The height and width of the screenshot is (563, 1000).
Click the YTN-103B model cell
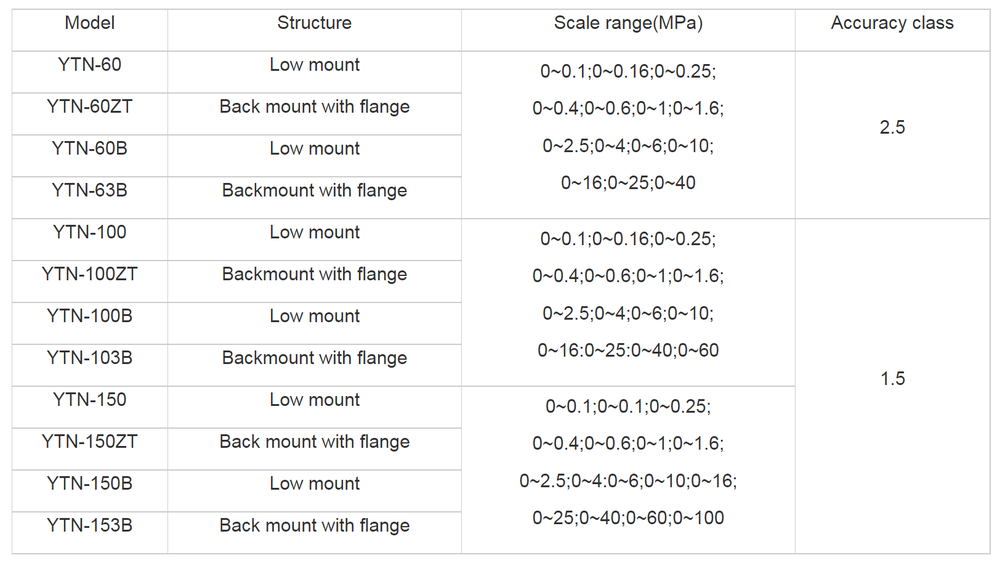coord(89,358)
